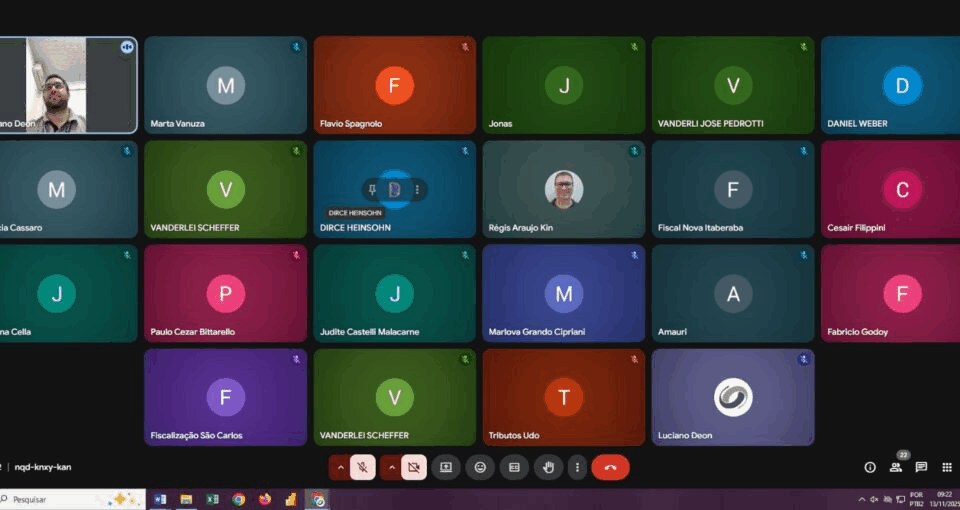Show the participants list

[896, 467]
